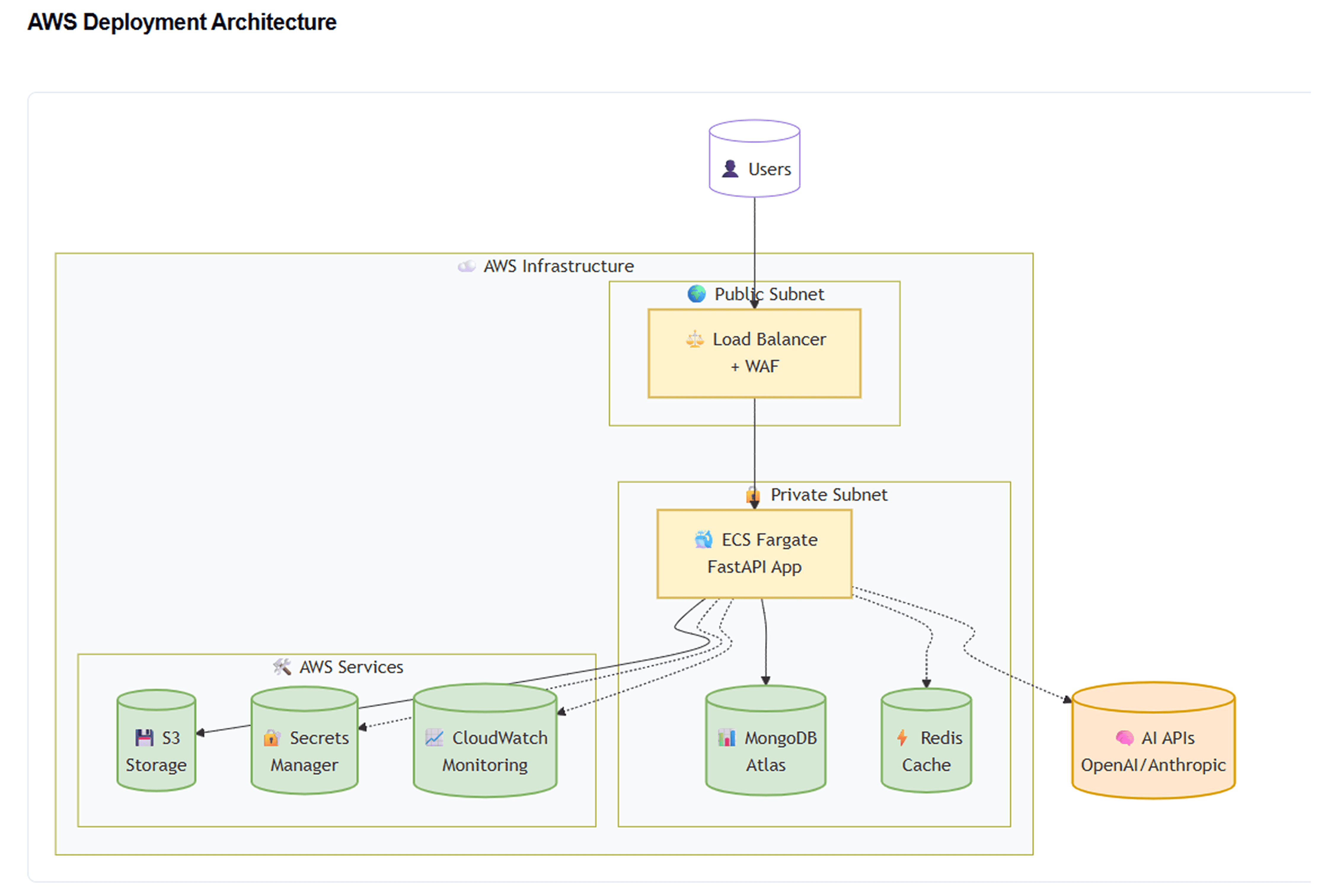The width and height of the screenshot is (1331, 896).
Task: Click the AWS Deployment Architecture heading
Action: [x=182, y=22]
